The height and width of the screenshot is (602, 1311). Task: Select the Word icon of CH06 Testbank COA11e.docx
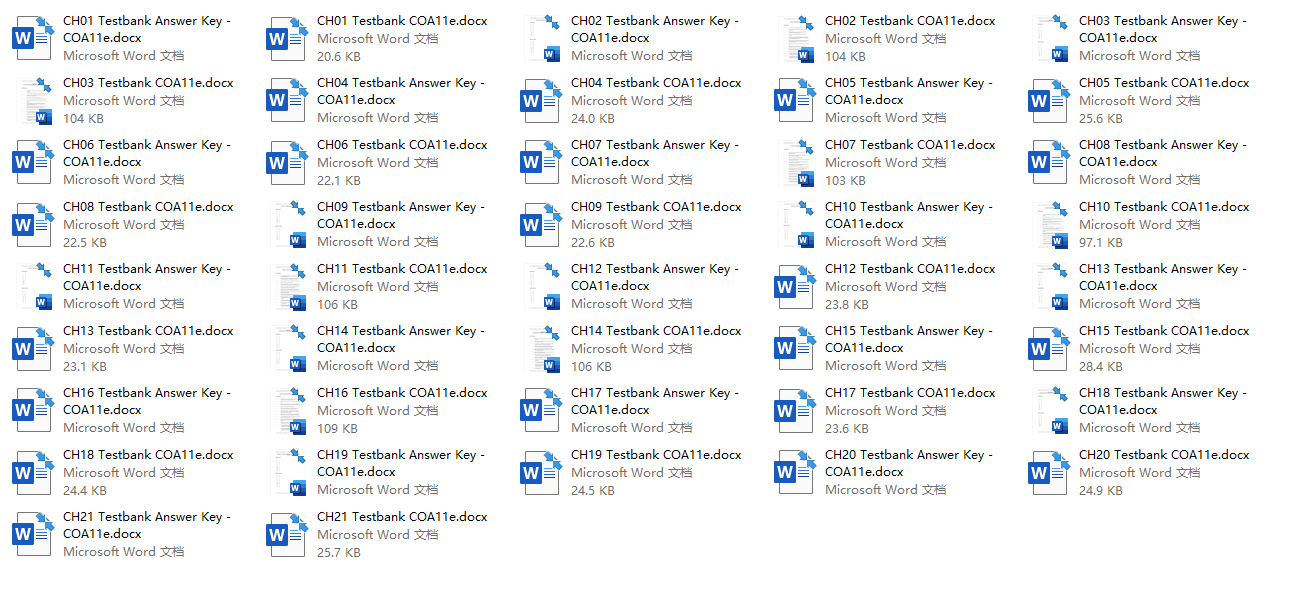(x=286, y=162)
